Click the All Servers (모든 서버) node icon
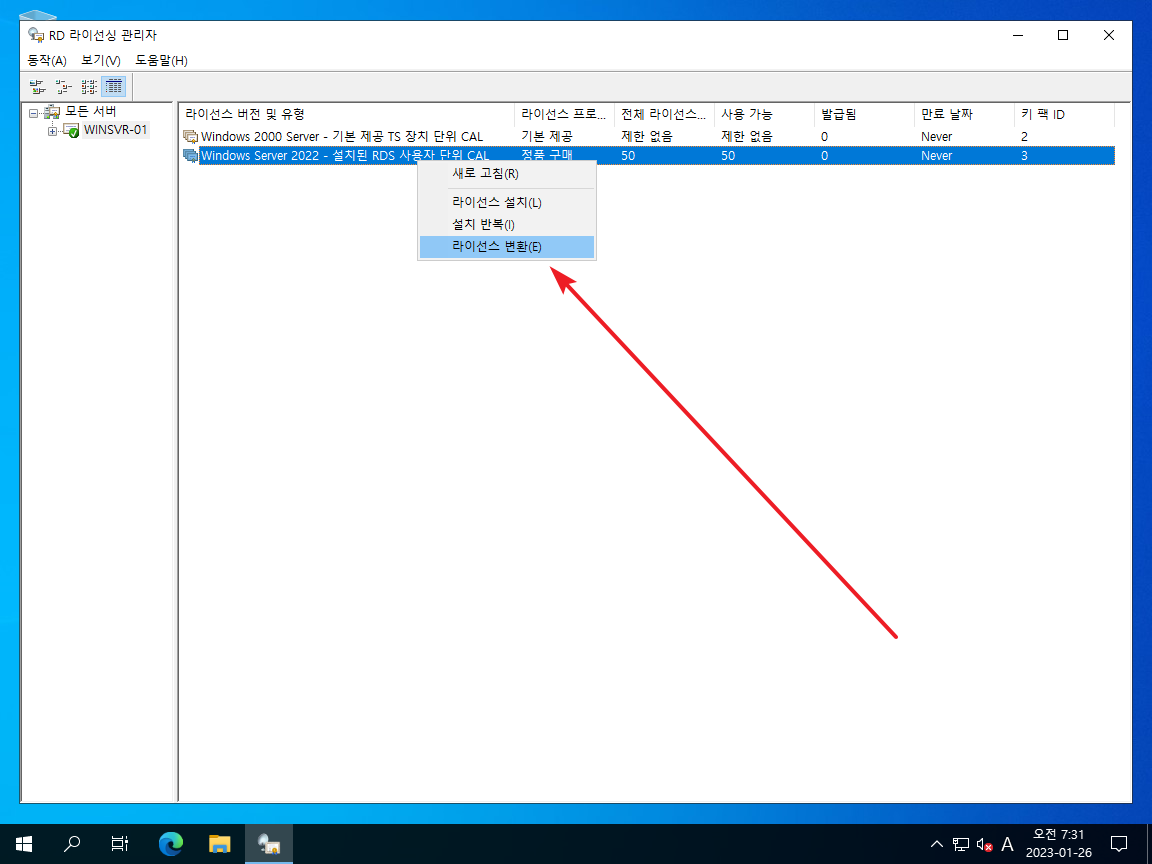 52,112
